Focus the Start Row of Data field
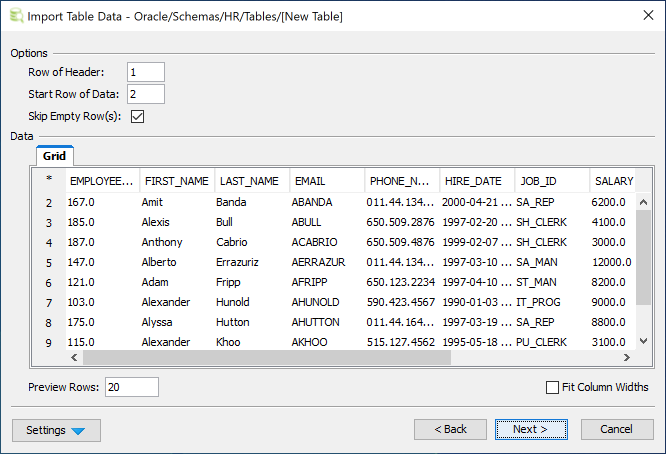Image resolution: width=666 pixels, height=454 pixels. pos(146,94)
